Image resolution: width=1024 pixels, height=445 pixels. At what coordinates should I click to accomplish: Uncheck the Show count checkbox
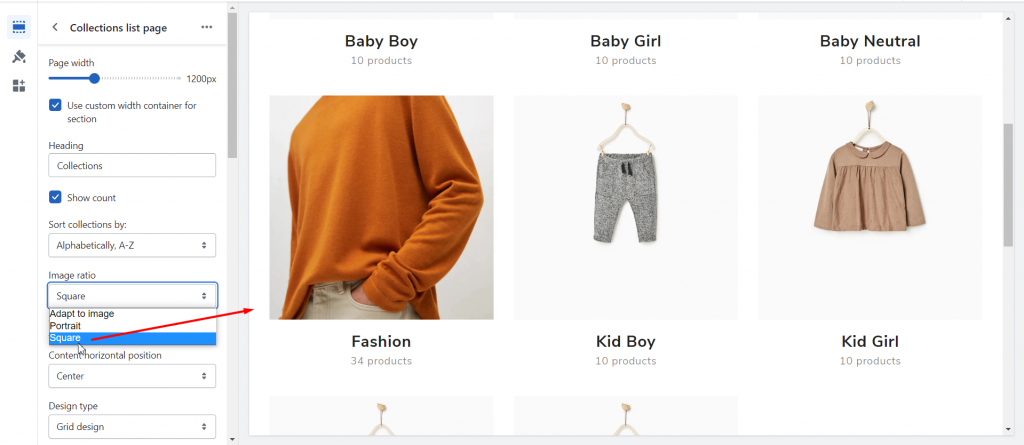(x=56, y=197)
